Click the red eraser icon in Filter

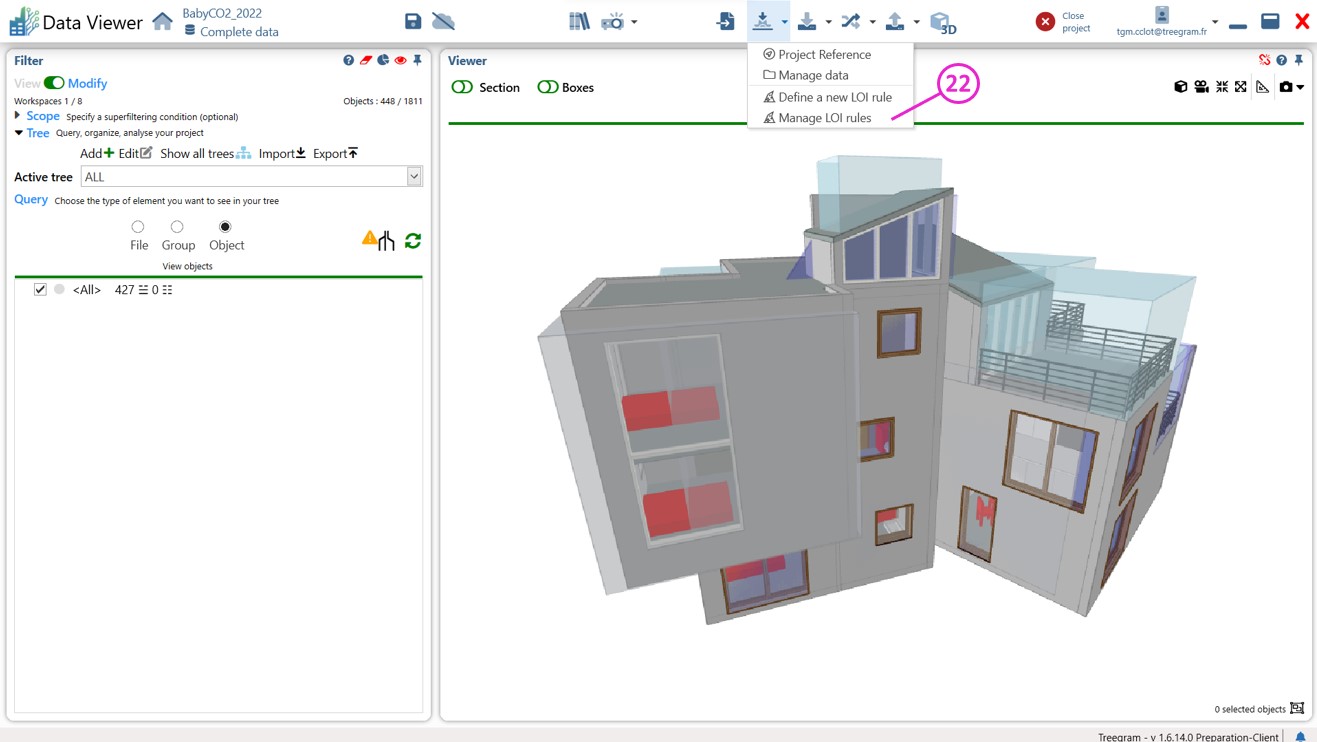coord(366,61)
